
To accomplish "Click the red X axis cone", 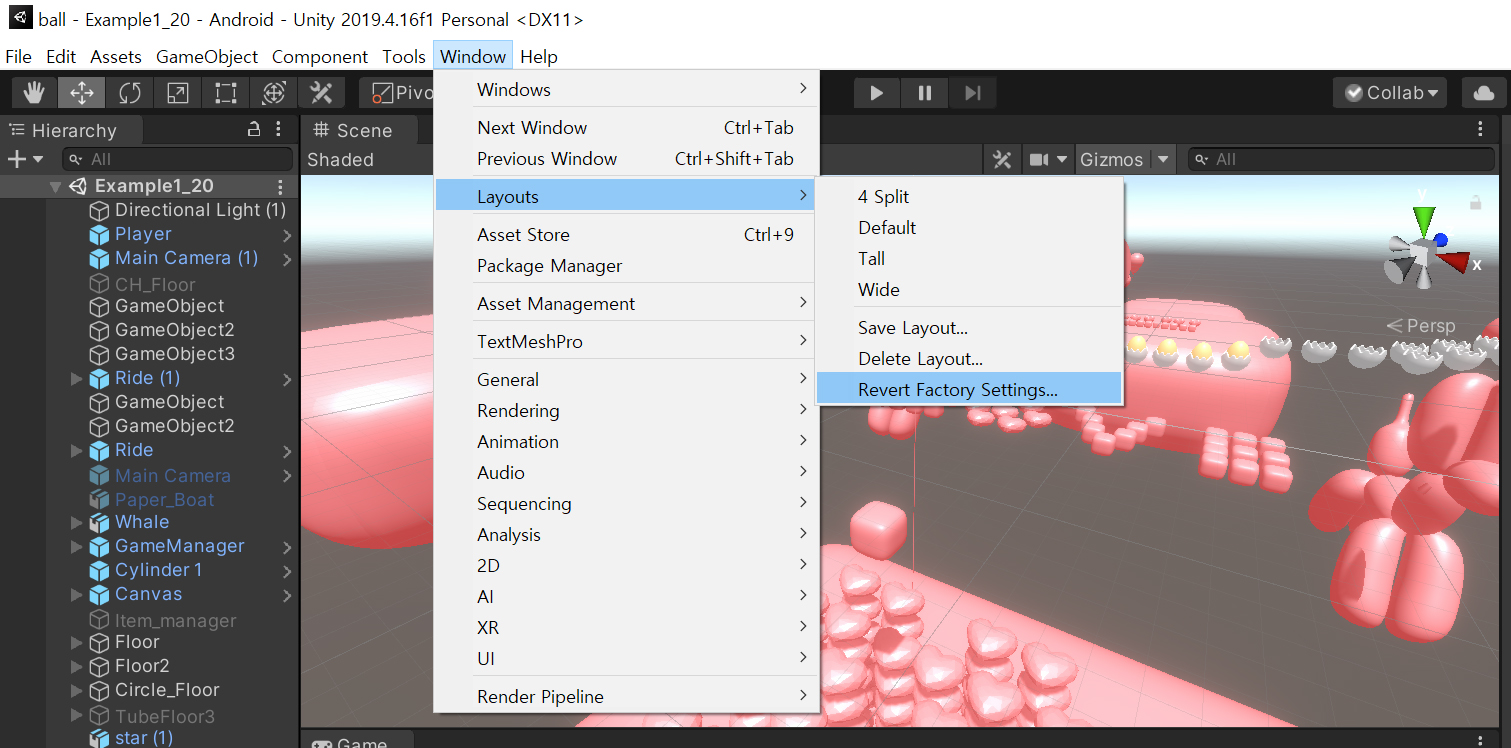I will 1457,262.
